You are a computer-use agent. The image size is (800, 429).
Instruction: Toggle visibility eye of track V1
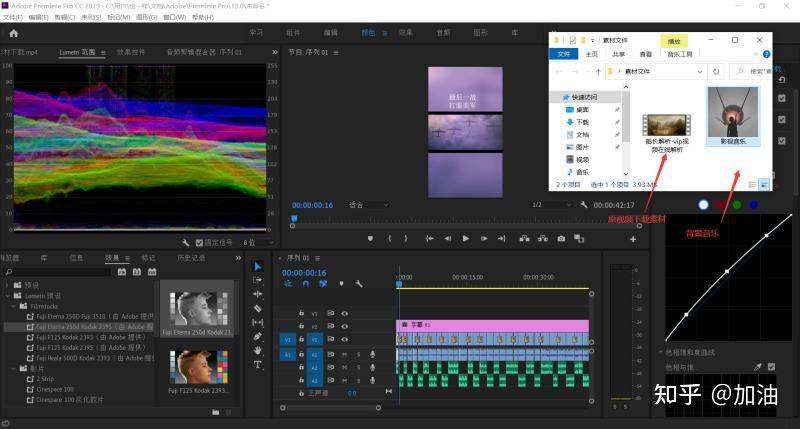(x=345, y=339)
